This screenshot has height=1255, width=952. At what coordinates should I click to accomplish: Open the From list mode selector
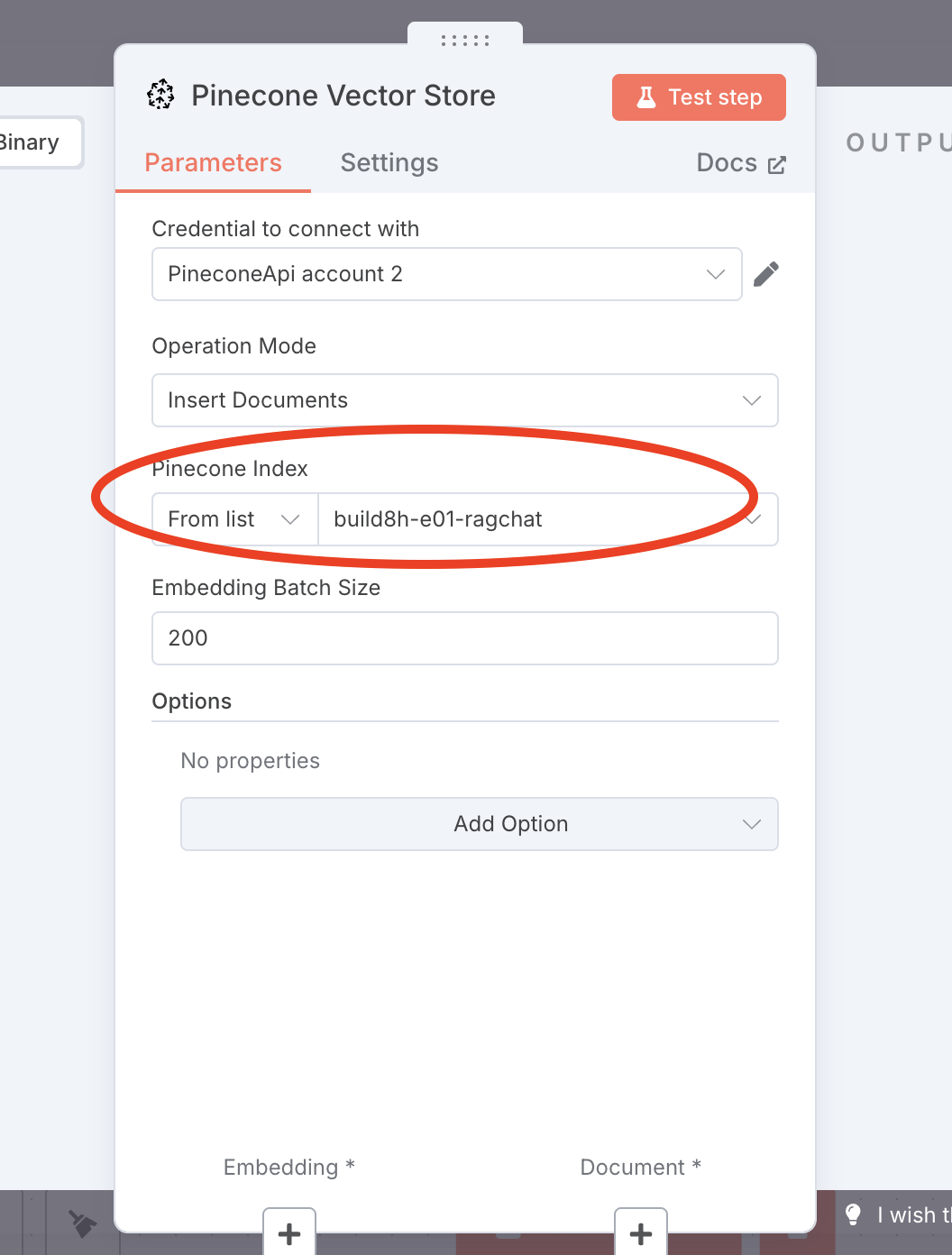(x=234, y=519)
